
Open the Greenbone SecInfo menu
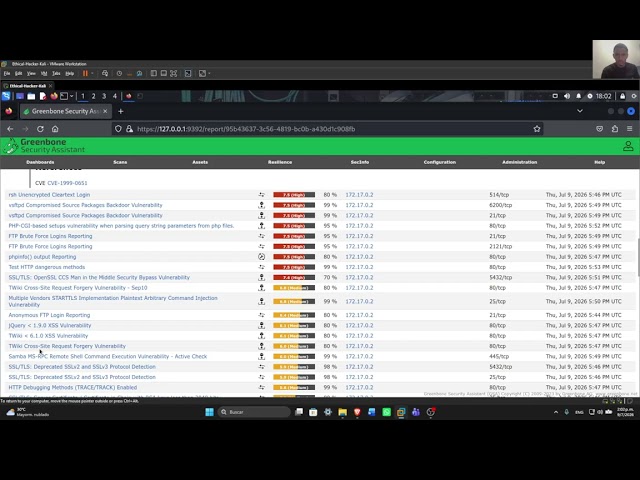click(360, 162)
